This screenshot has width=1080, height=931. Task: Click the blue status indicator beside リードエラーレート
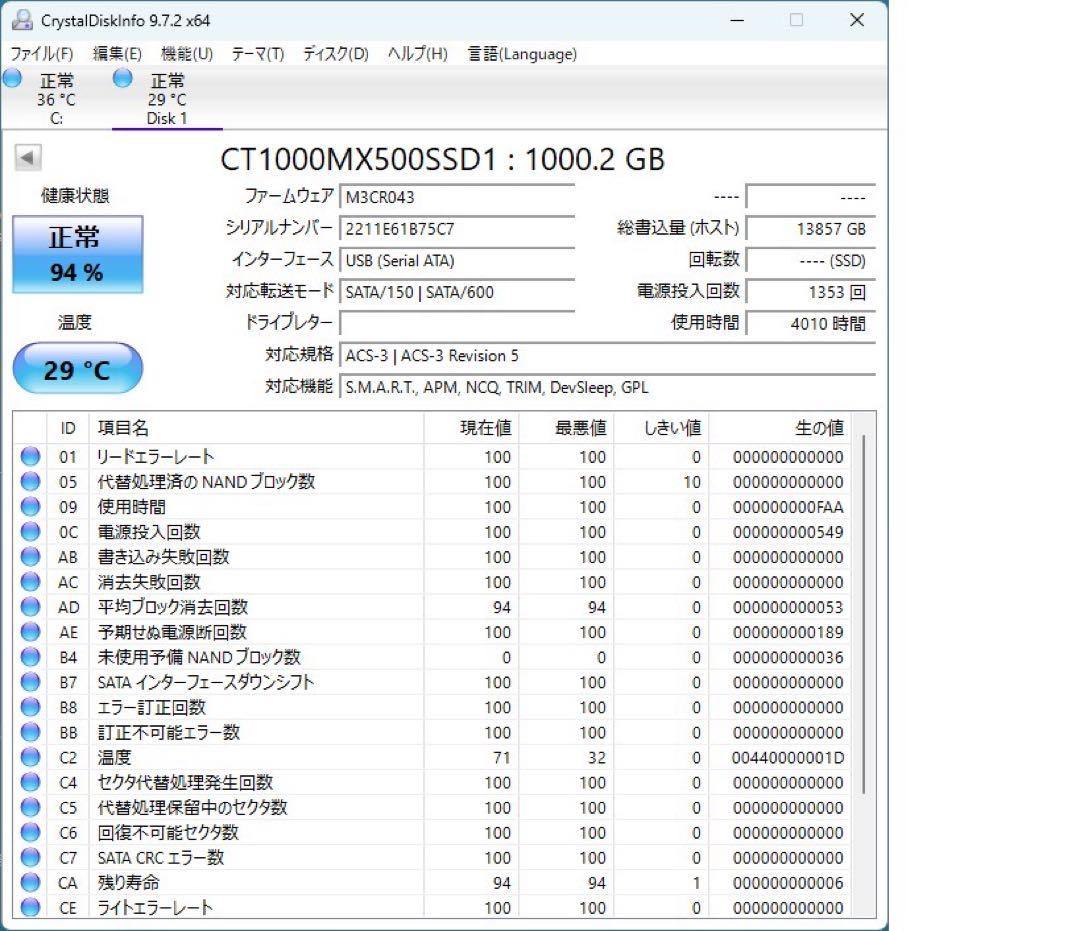(x=30, y=457)
